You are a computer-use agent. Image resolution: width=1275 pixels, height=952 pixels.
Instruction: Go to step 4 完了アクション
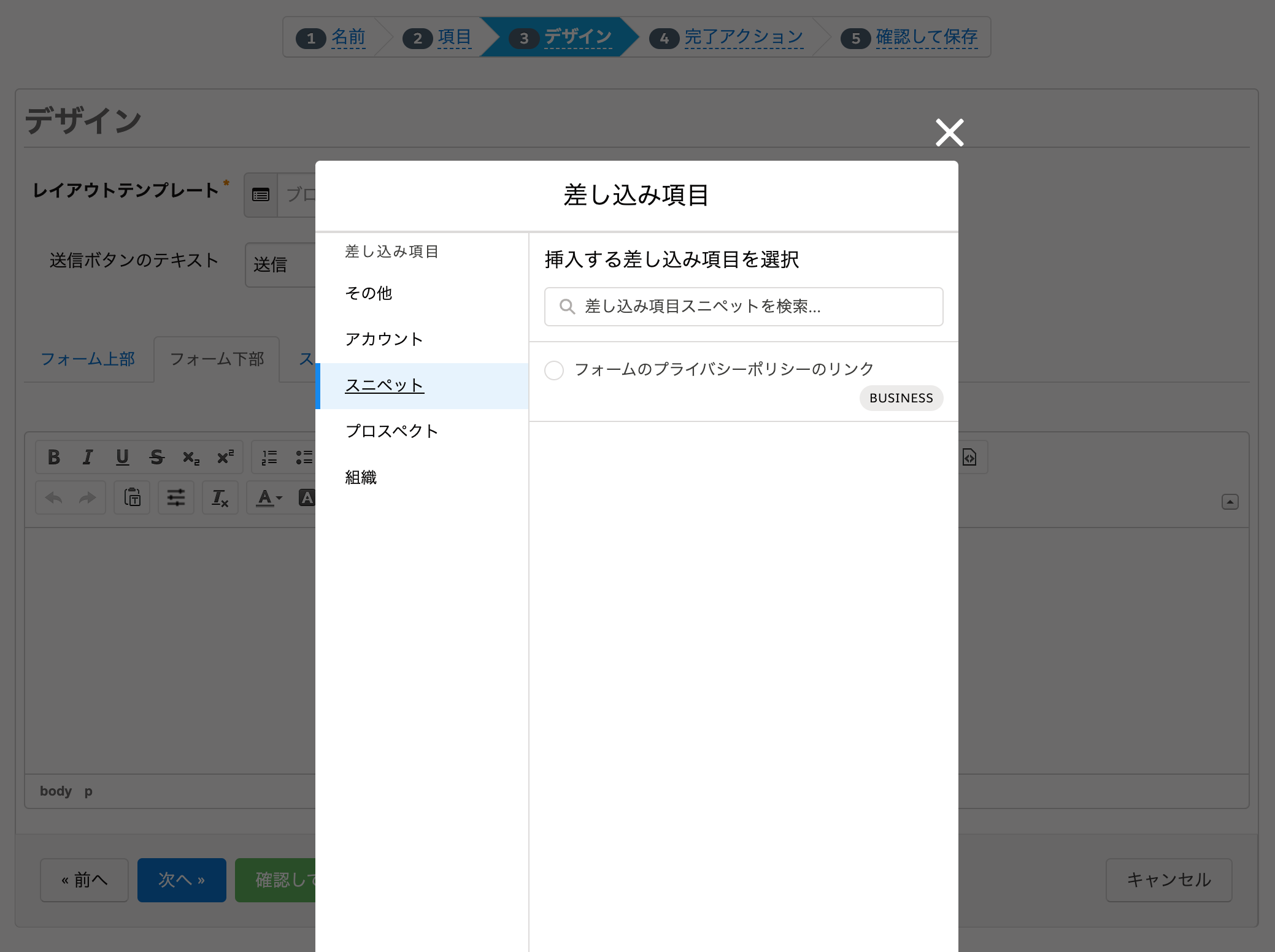point(744,37)
